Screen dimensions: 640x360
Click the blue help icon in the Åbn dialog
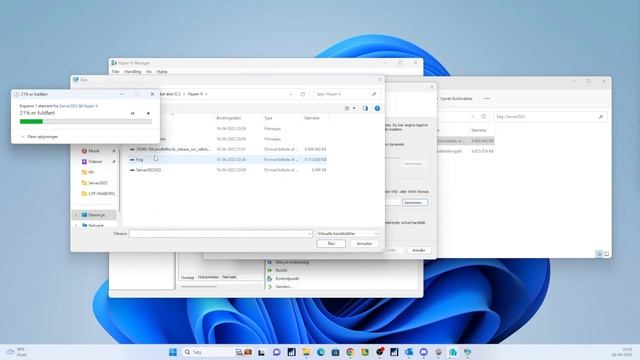click(377, 109)
